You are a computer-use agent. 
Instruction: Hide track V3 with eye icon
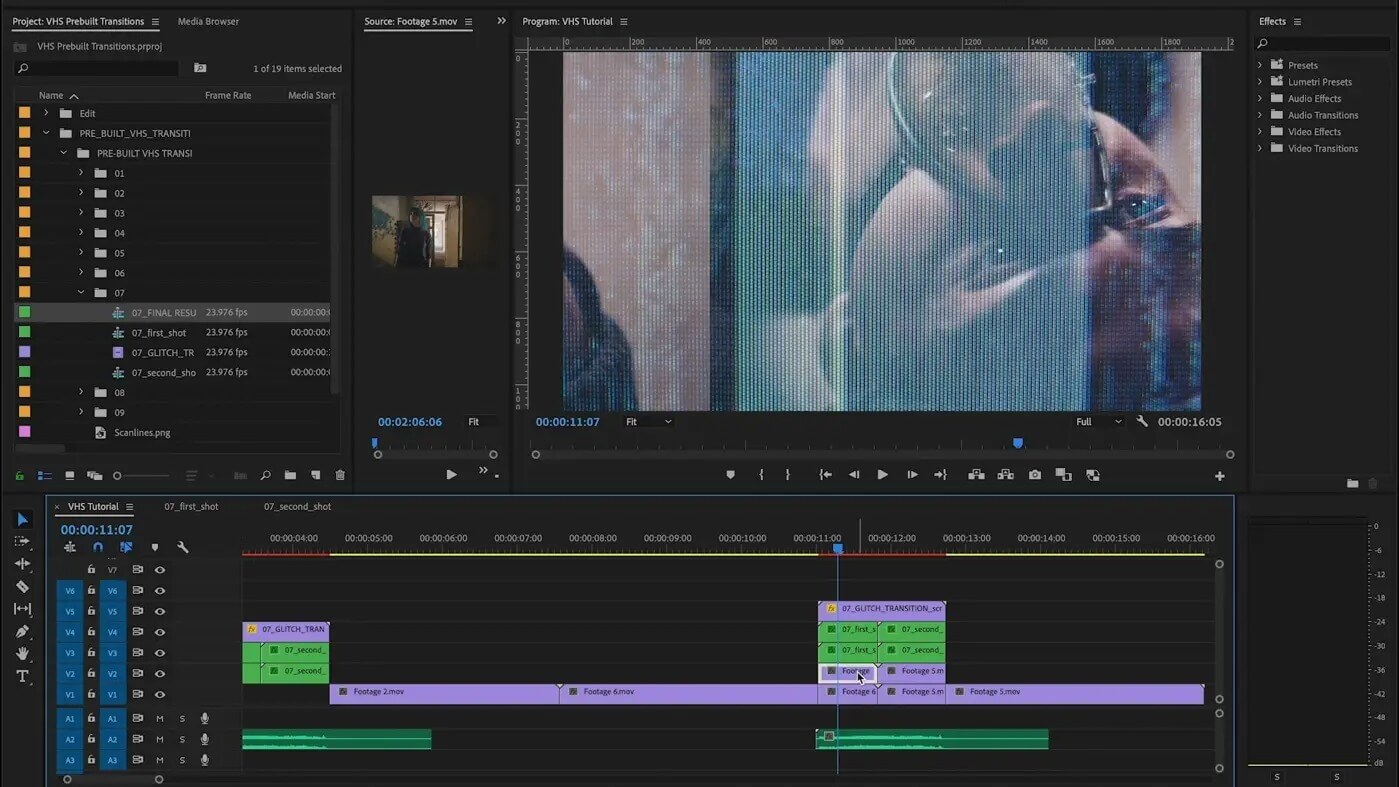(x=160, y=653)
